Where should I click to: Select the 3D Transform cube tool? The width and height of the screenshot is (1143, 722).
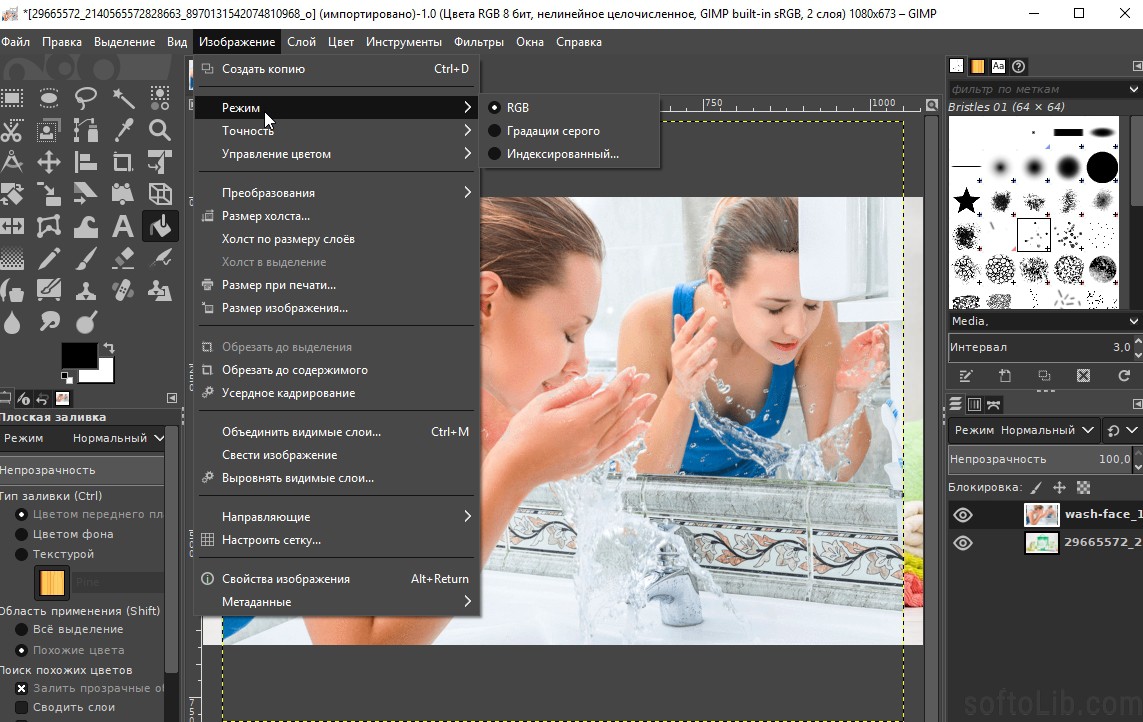click(160, 194)
